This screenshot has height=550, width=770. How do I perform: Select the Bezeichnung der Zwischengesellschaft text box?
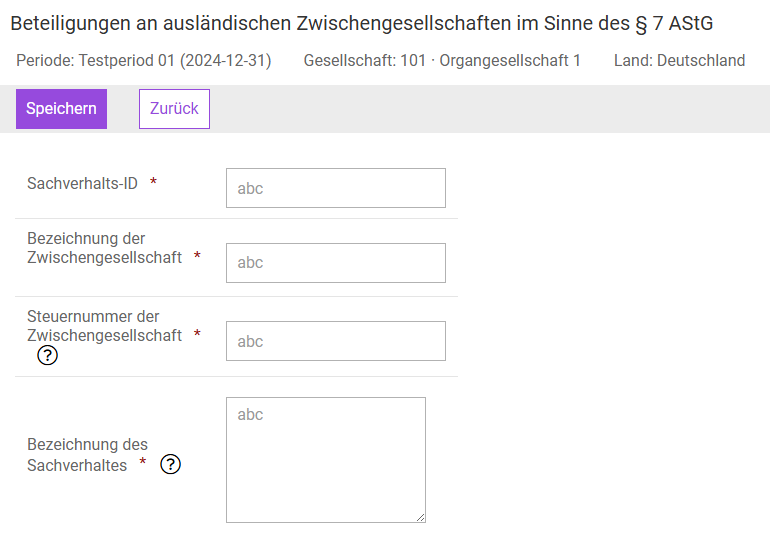click(336, 263)
